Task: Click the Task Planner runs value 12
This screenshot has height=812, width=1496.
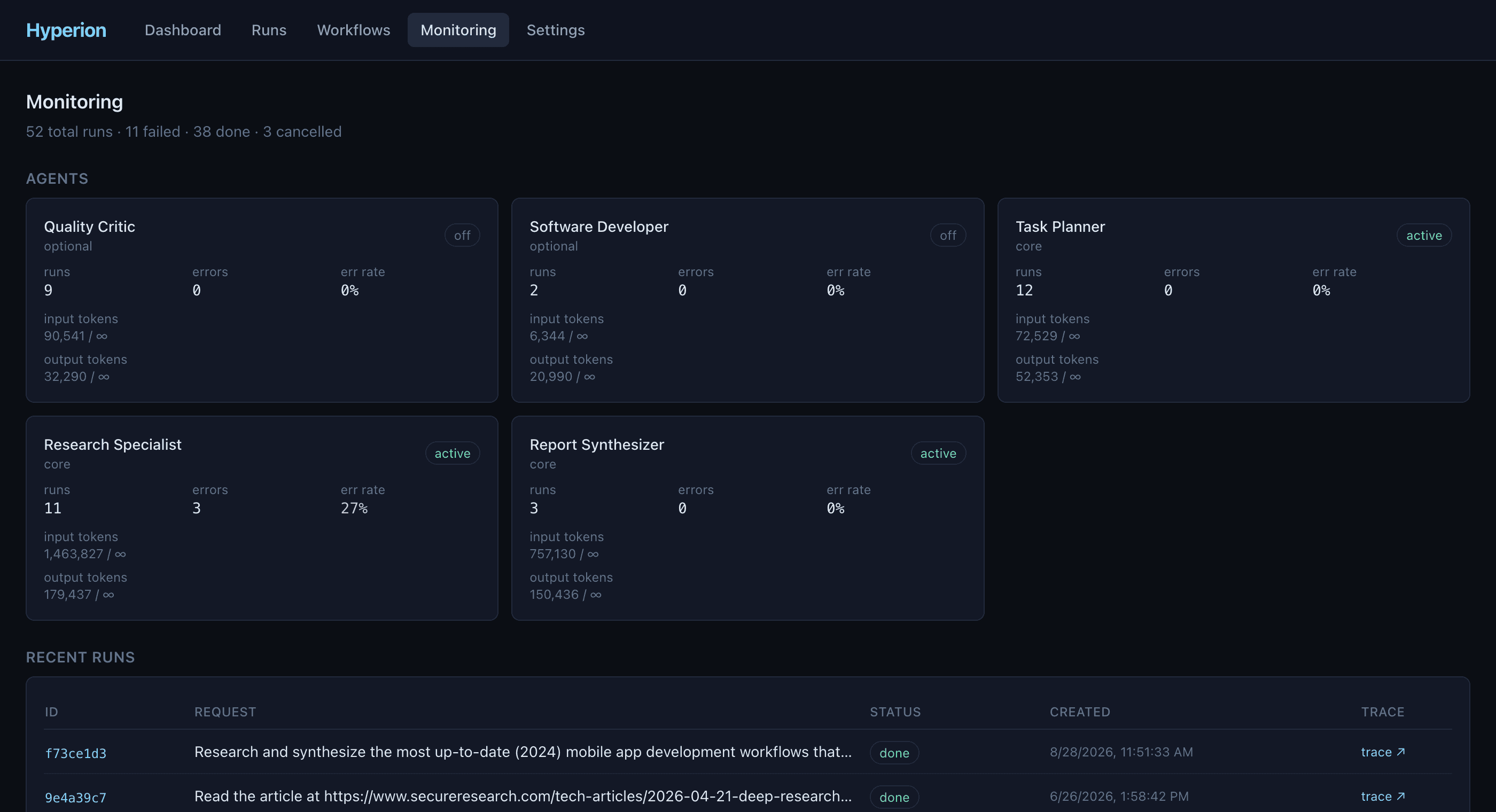Action: tap(1024, 291)
